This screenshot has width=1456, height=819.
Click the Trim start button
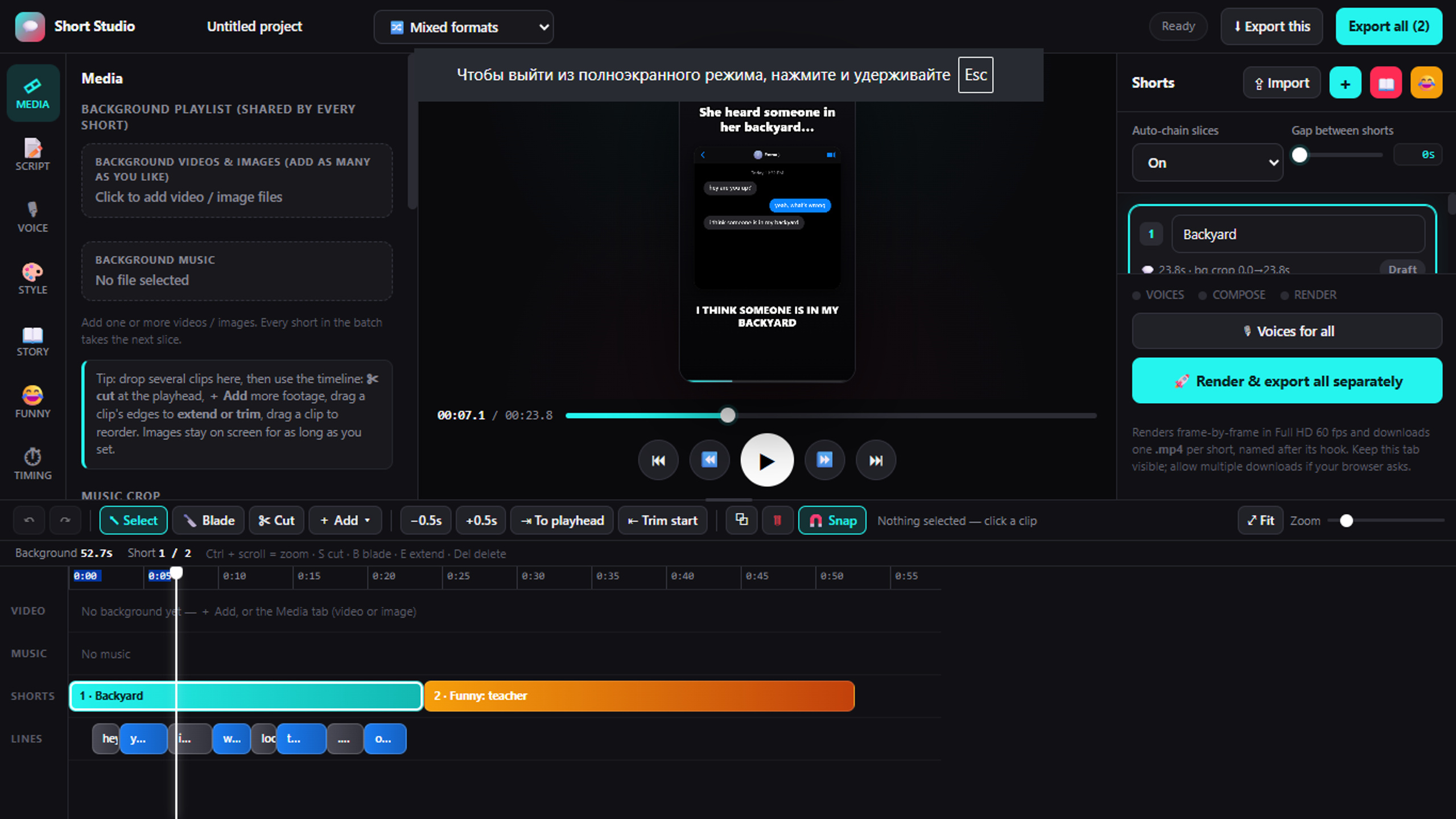click(x=663, y=520)
